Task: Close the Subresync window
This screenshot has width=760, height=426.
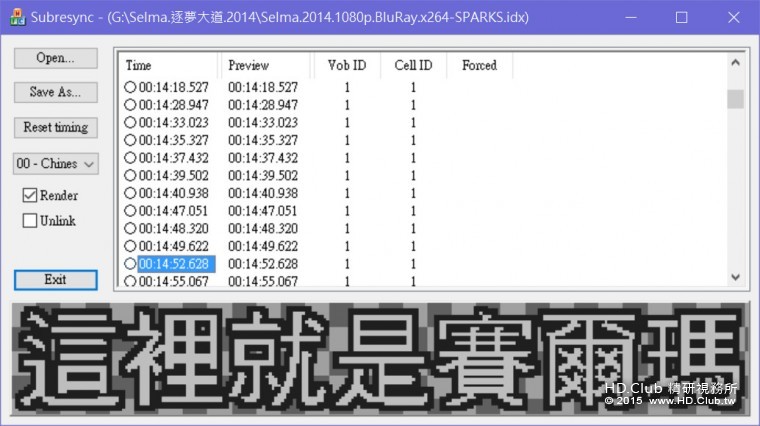Action: [x=733, y=17]
